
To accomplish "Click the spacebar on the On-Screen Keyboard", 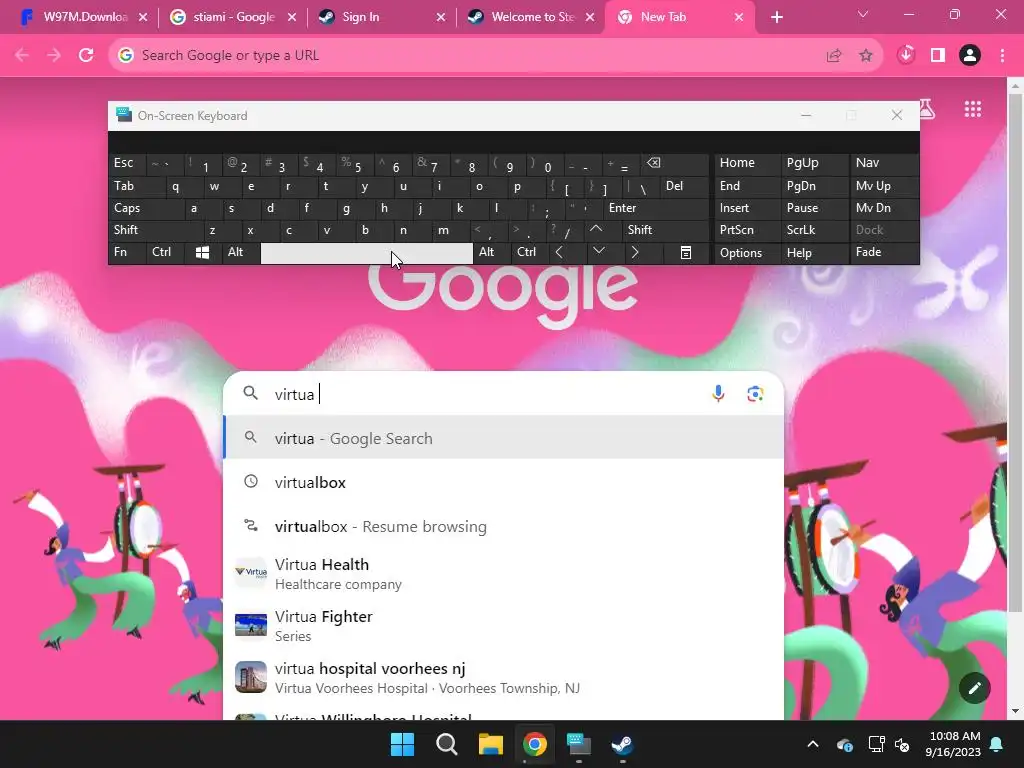I will [x=366, y=253].
